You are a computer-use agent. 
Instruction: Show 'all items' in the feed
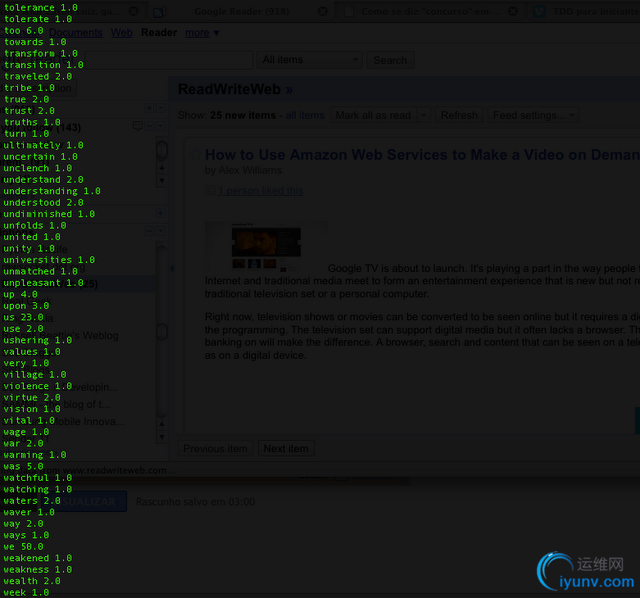[304, 115]
